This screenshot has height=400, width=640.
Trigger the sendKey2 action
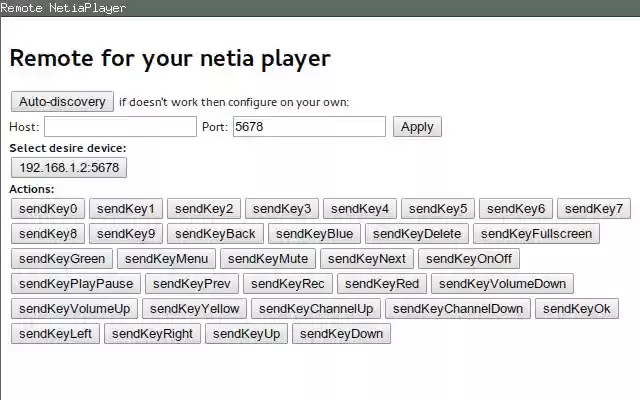click(x=204, y=209)
